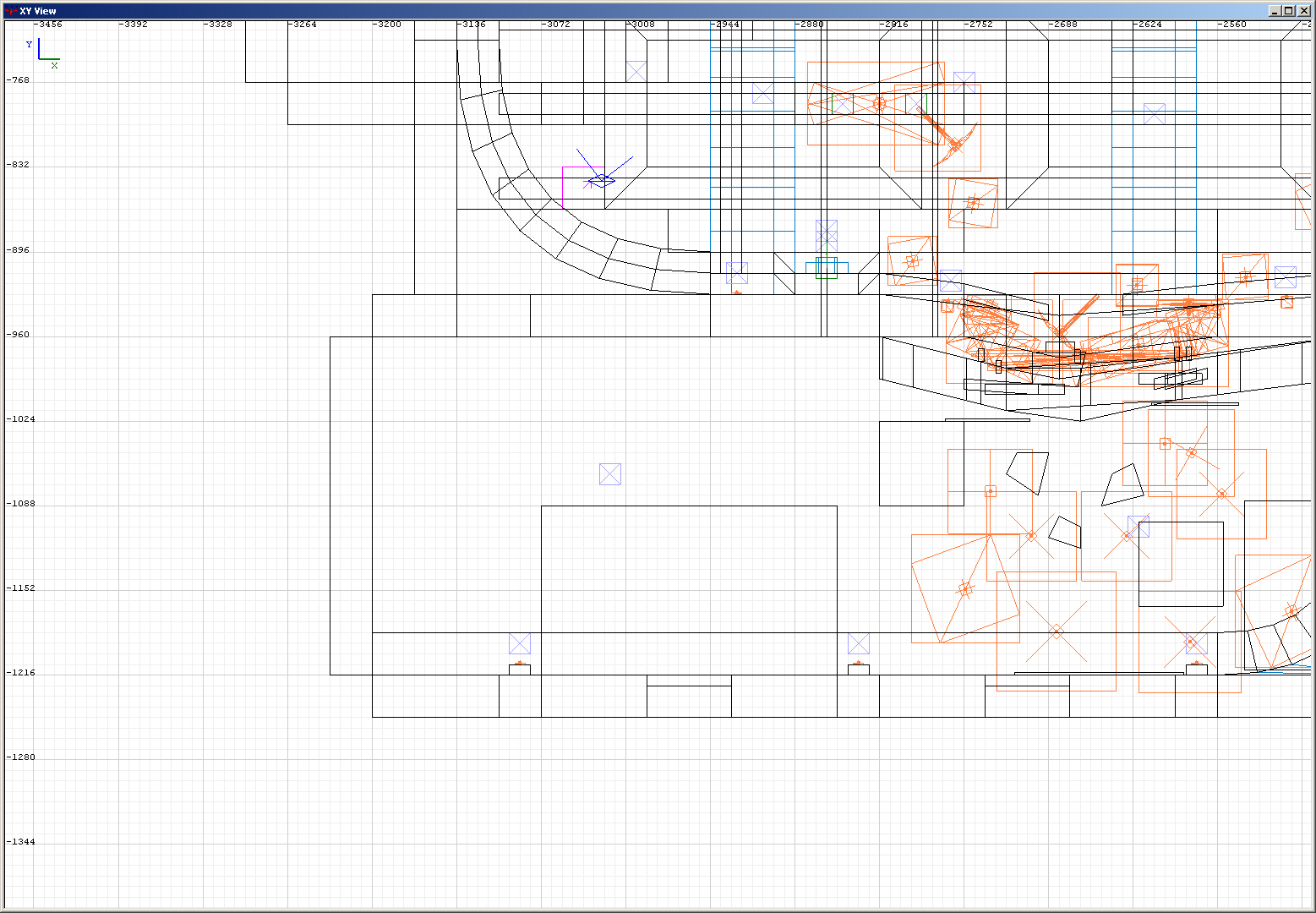
Task: Select the black pentagon-shaped brush outline
Action: click(x=1028, y=472)
